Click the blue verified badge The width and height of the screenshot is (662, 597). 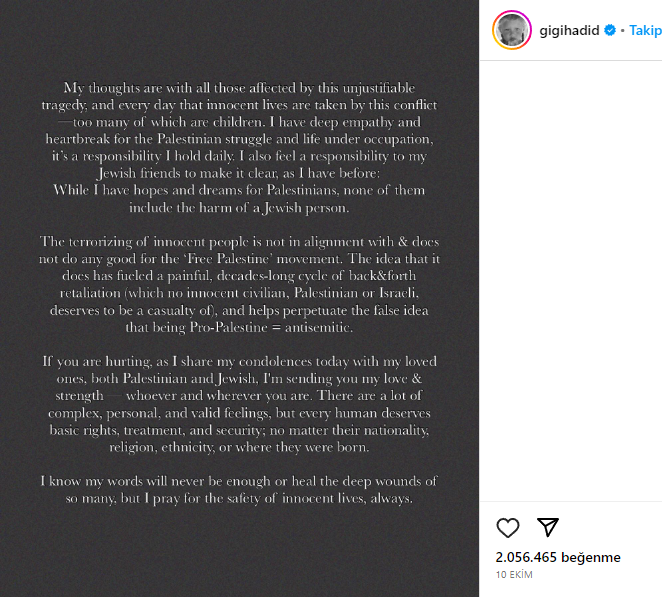tap(609, 31)
